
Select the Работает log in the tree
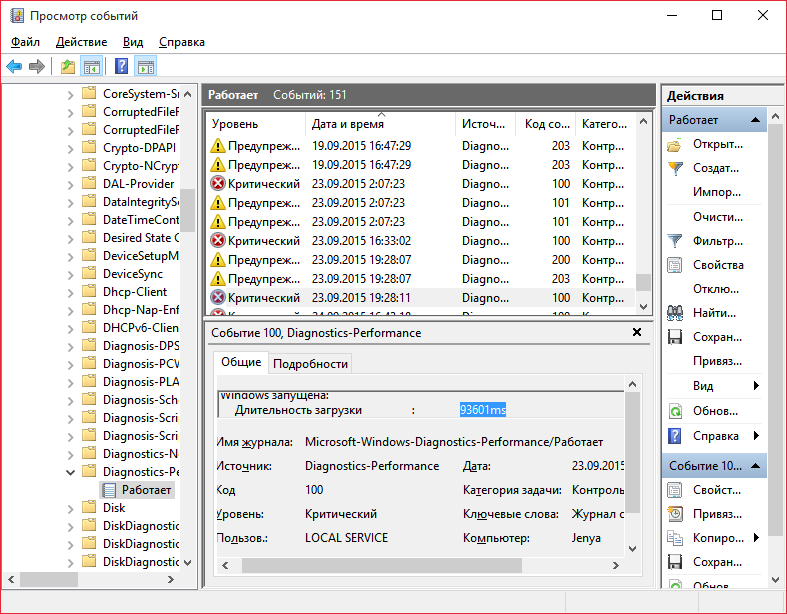click(146, 490)
